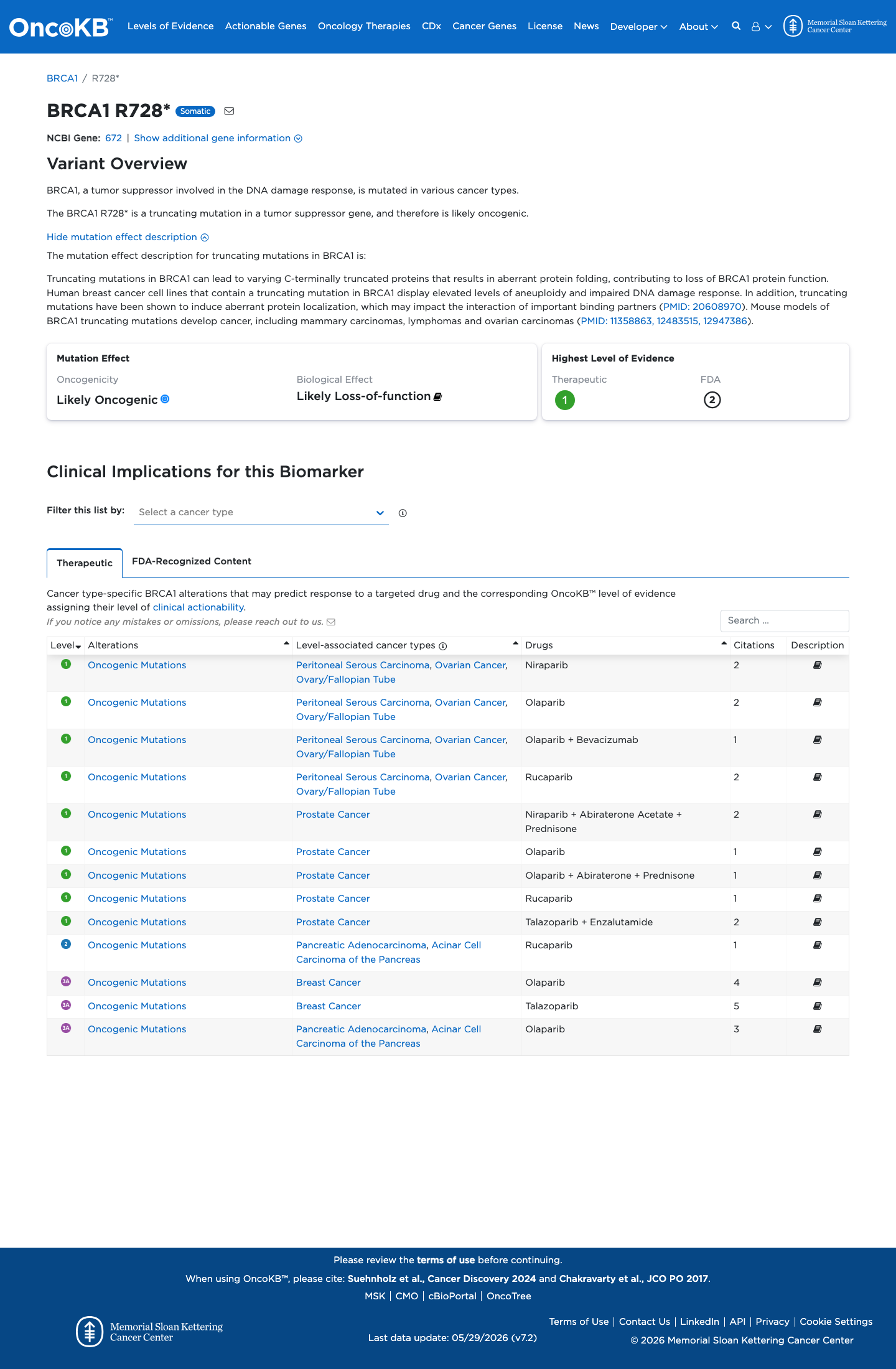This screenshot has height=1369, width=896.
Task: Click the envelope icon after 'reach out to us'
Action: click(331, 622)
